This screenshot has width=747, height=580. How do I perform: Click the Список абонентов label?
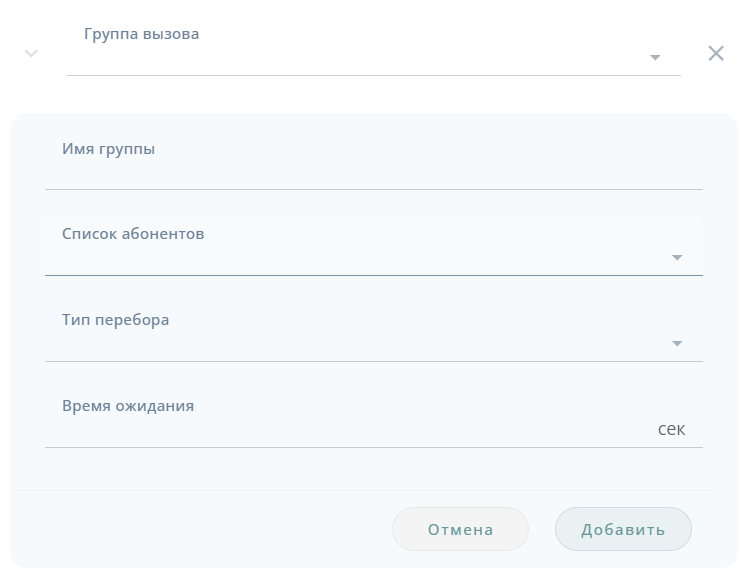(133, 234)
